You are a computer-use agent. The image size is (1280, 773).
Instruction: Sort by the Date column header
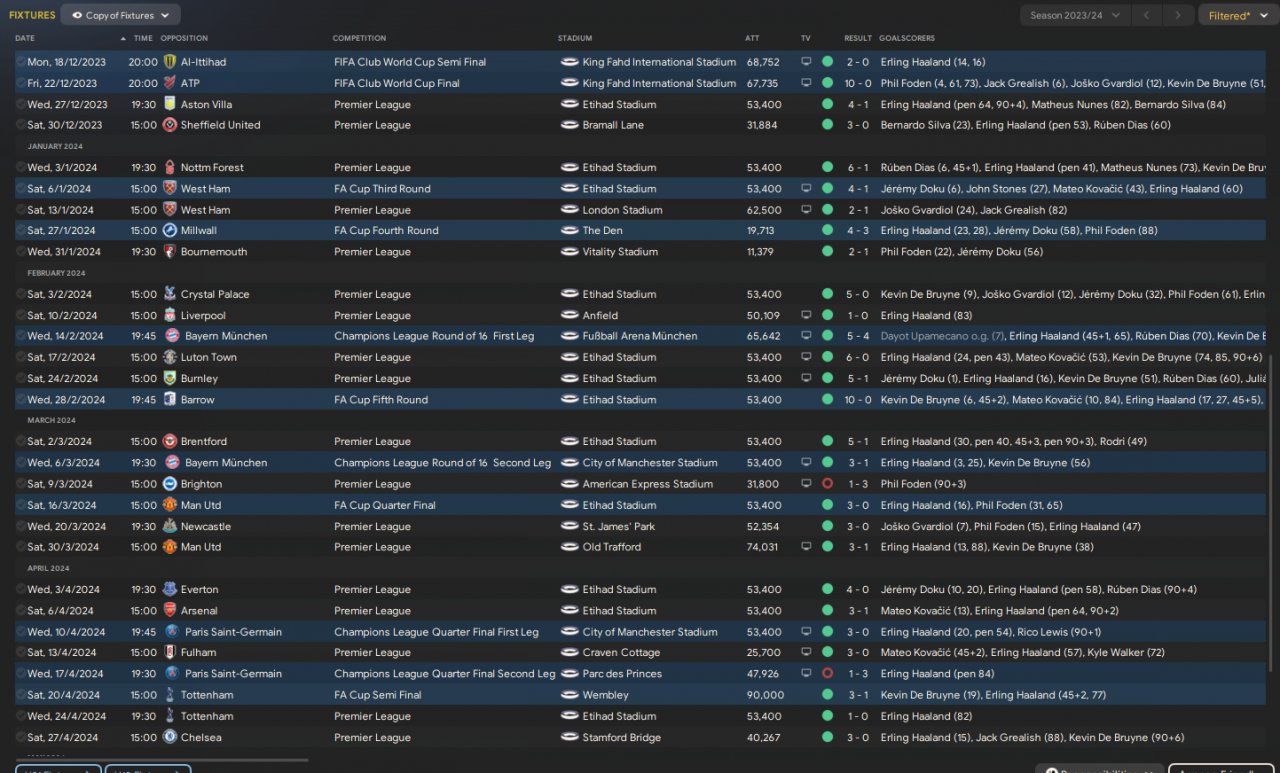pos(25,38)
